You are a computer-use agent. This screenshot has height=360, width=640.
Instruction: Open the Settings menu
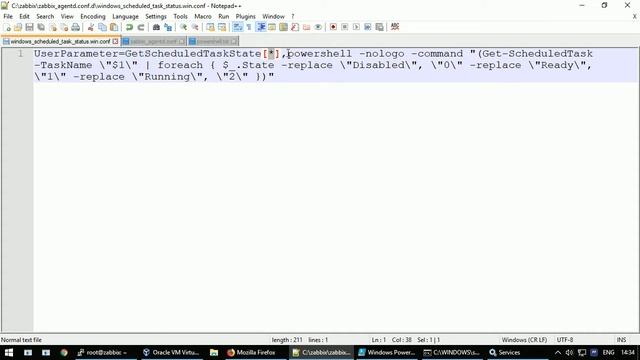(156, 16)
